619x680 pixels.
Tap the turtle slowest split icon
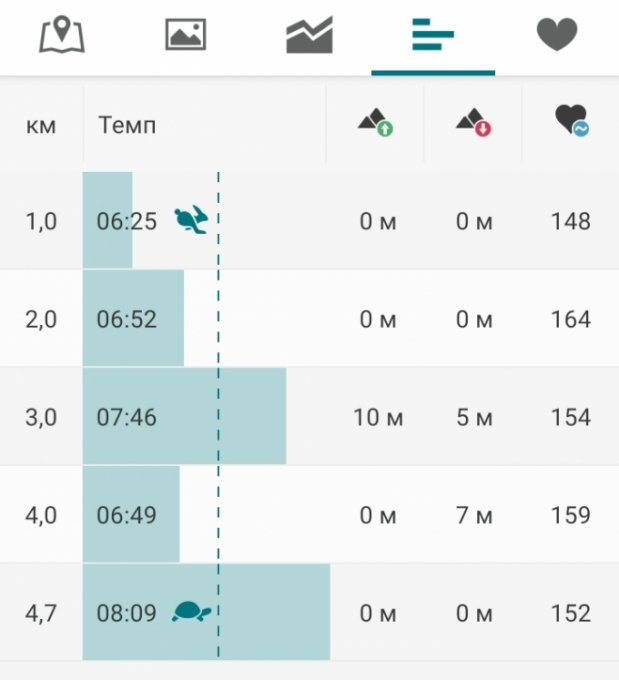tap(190, 612)
